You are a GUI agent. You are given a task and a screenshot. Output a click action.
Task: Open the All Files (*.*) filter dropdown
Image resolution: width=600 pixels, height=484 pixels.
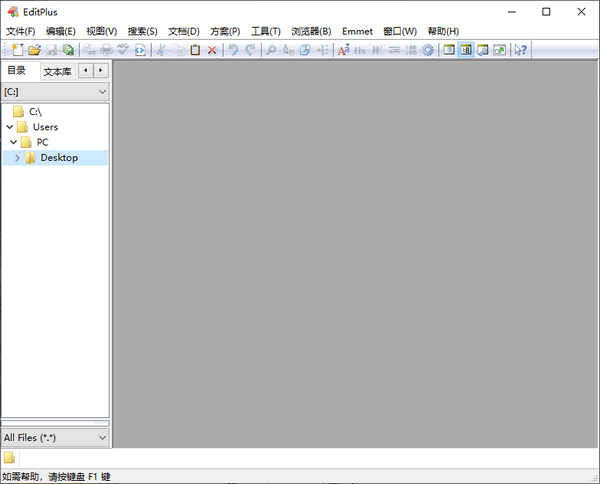pos(55,437)
